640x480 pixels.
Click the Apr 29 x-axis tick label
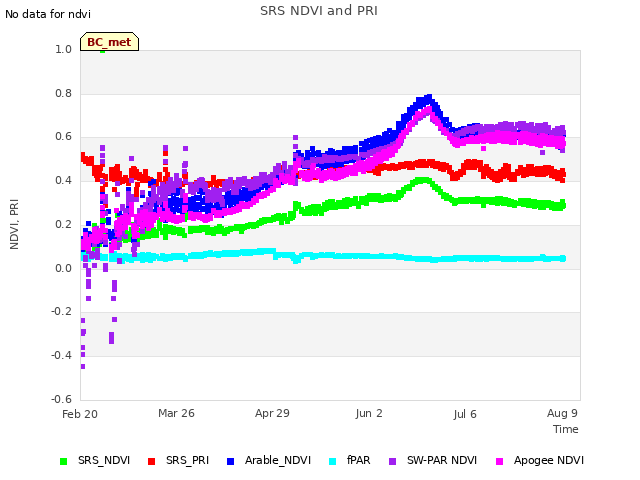272,413
